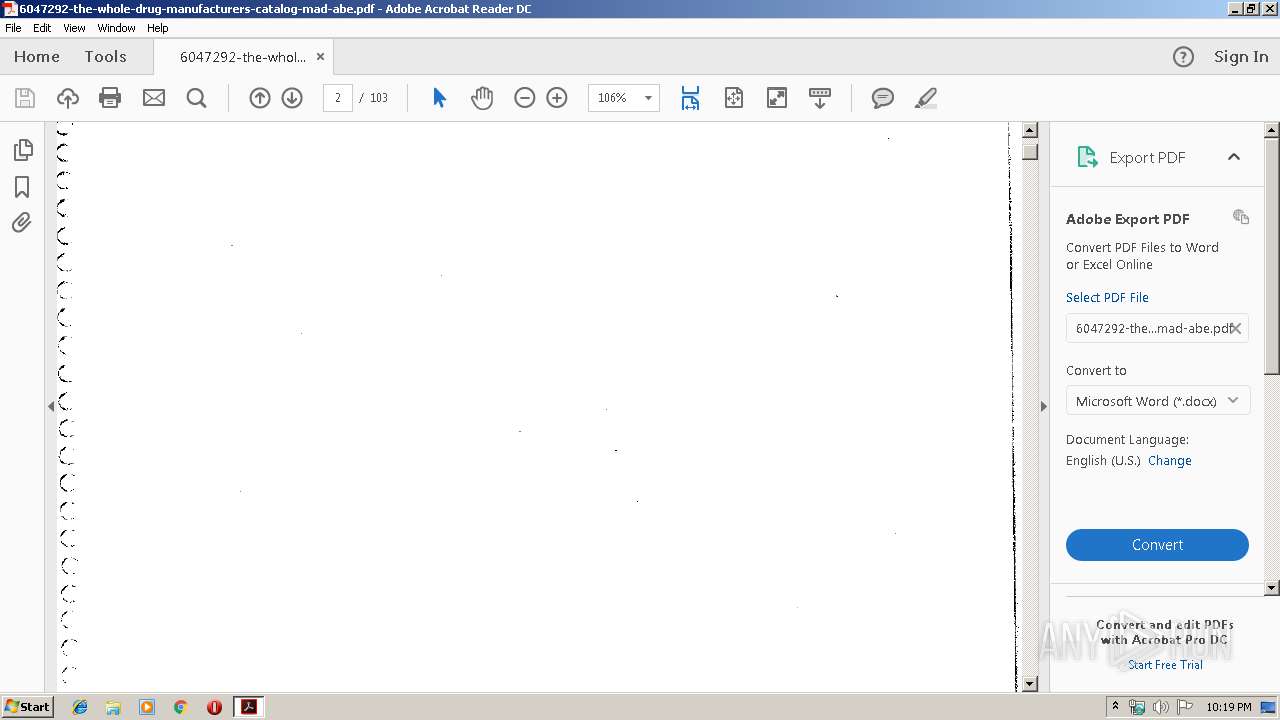The width and height of the screenshot is (1280, 720).
Task: Zoom out with the minus icon
Action: point(525,98)
